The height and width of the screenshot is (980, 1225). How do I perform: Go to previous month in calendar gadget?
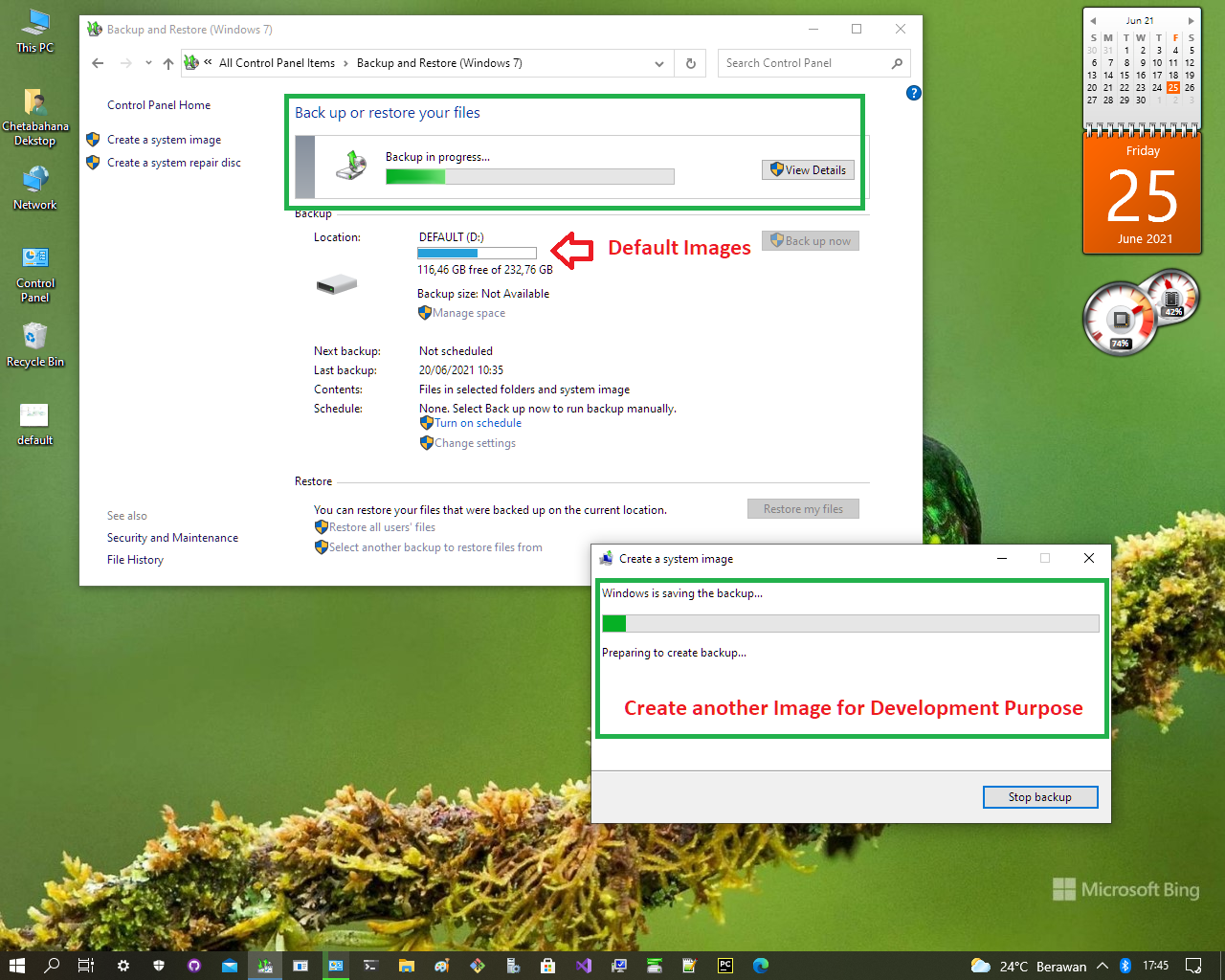(x=1093, y=20)
